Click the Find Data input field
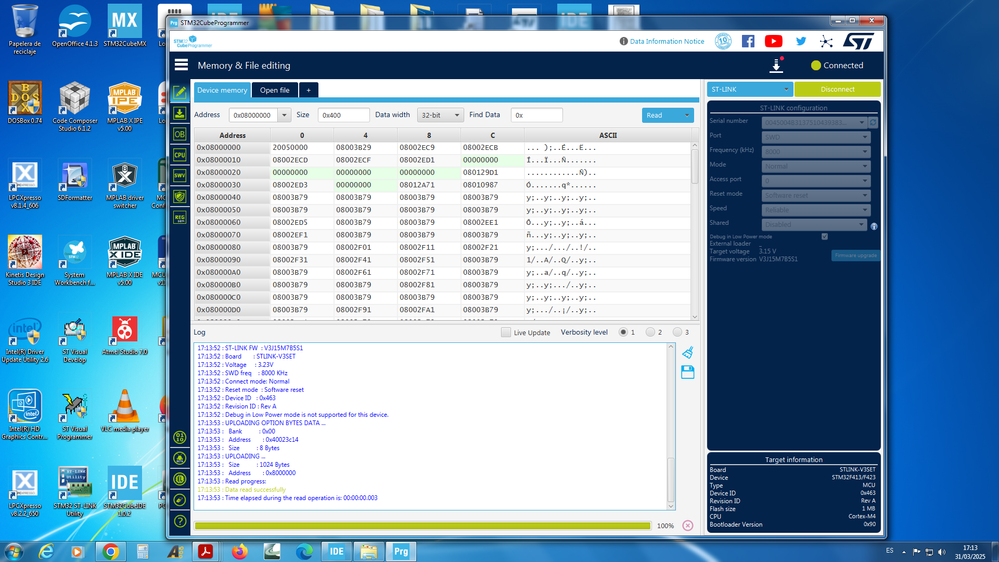Screen dimensions: 999x562 [x=536, y=115]
